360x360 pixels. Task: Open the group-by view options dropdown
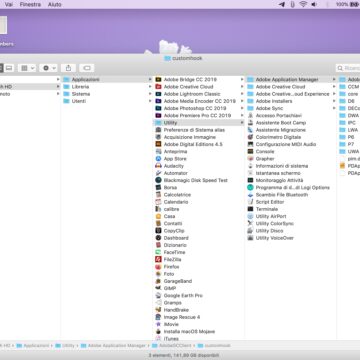coord(27,68)
